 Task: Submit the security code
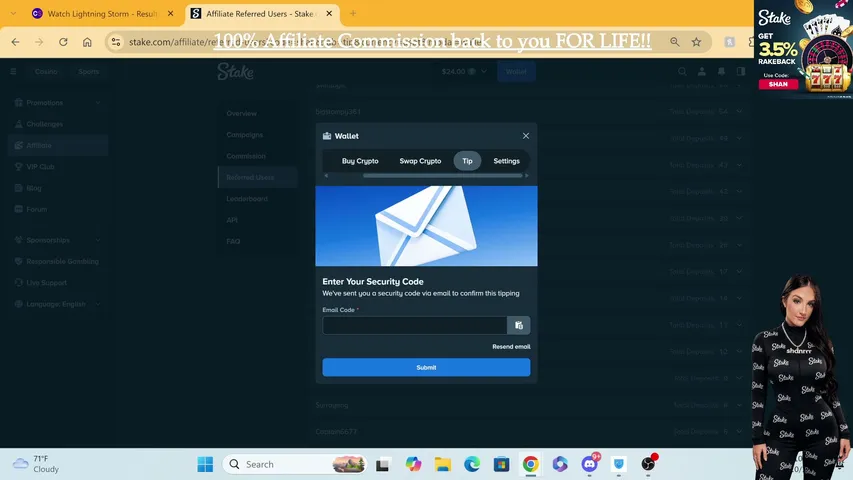pyautogui.click(x=426, y=367)
